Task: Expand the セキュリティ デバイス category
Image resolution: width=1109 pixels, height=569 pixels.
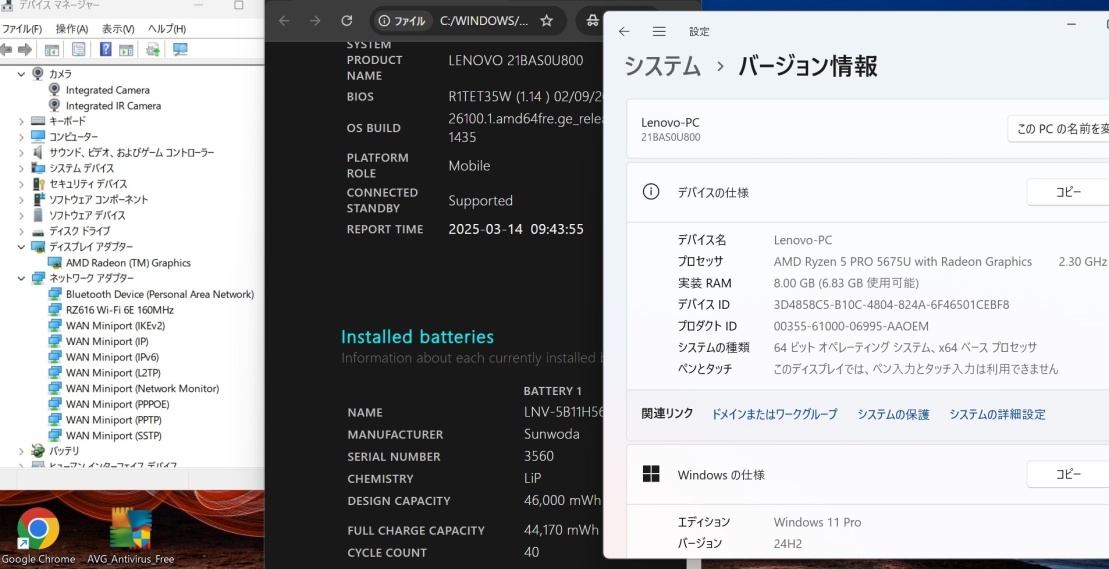Action: coord(21,184)
